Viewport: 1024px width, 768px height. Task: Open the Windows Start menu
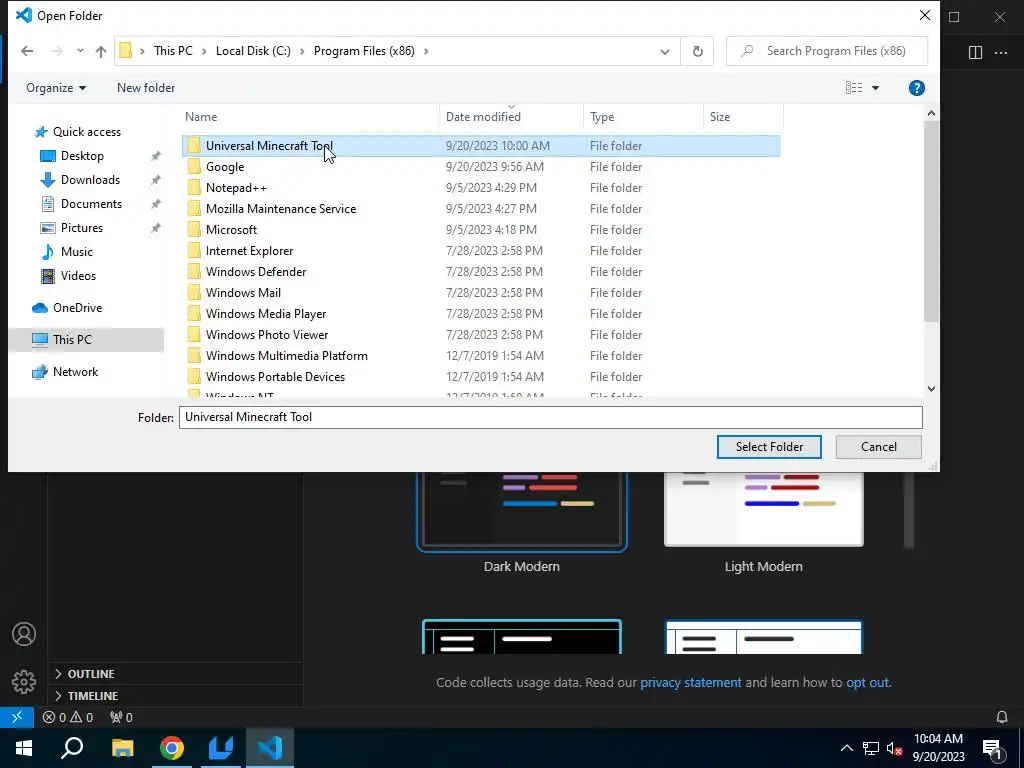(x=24, y=748)
